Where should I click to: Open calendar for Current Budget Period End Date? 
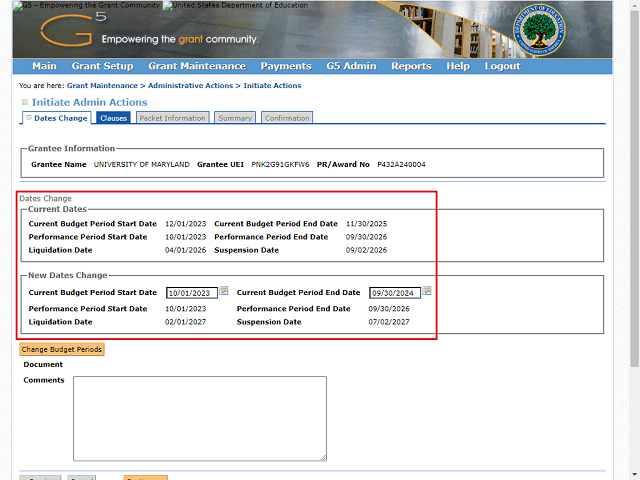[427, 291]
